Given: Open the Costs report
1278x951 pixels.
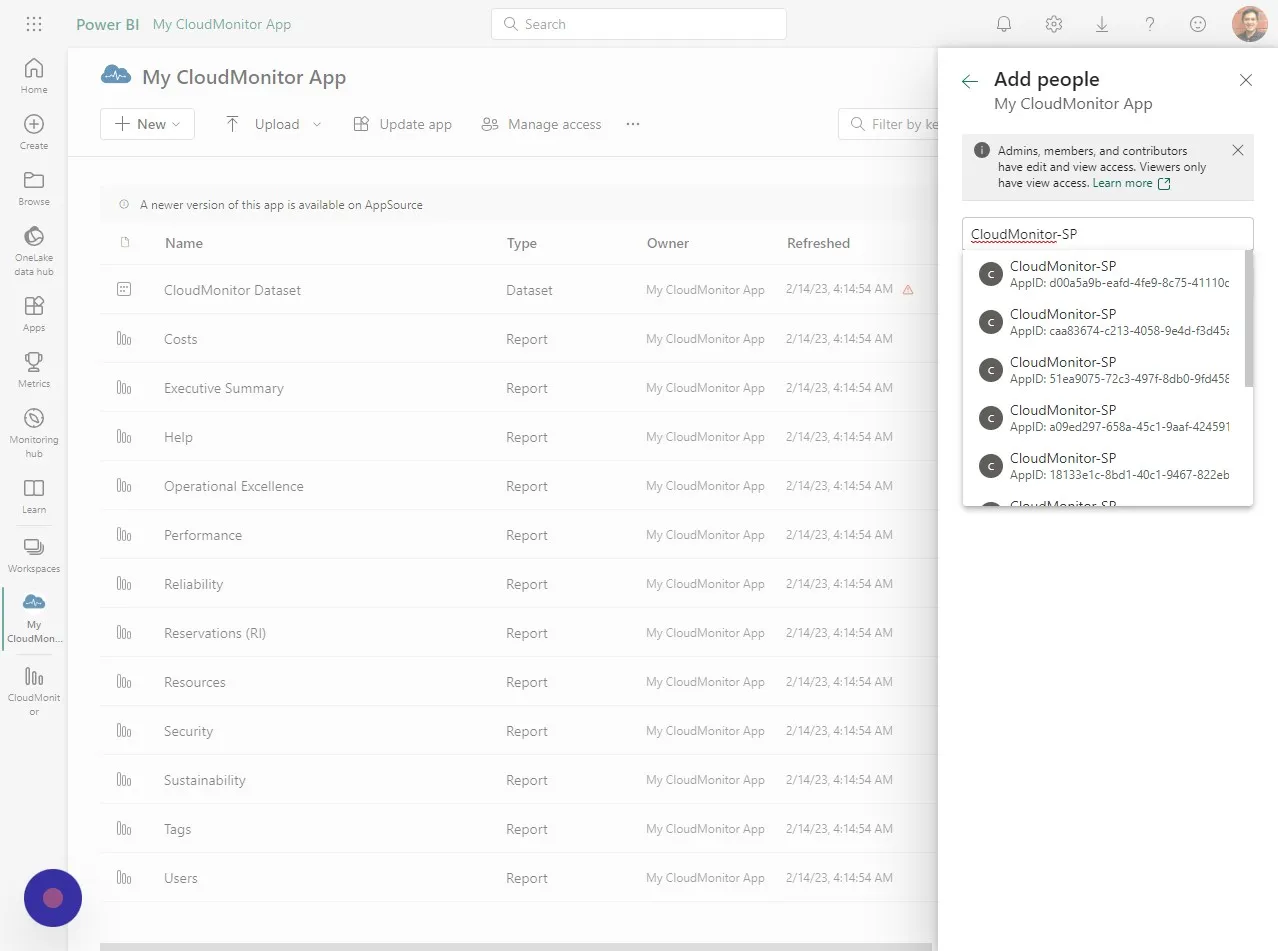Looking at the screenshot, I should (180, 339).
